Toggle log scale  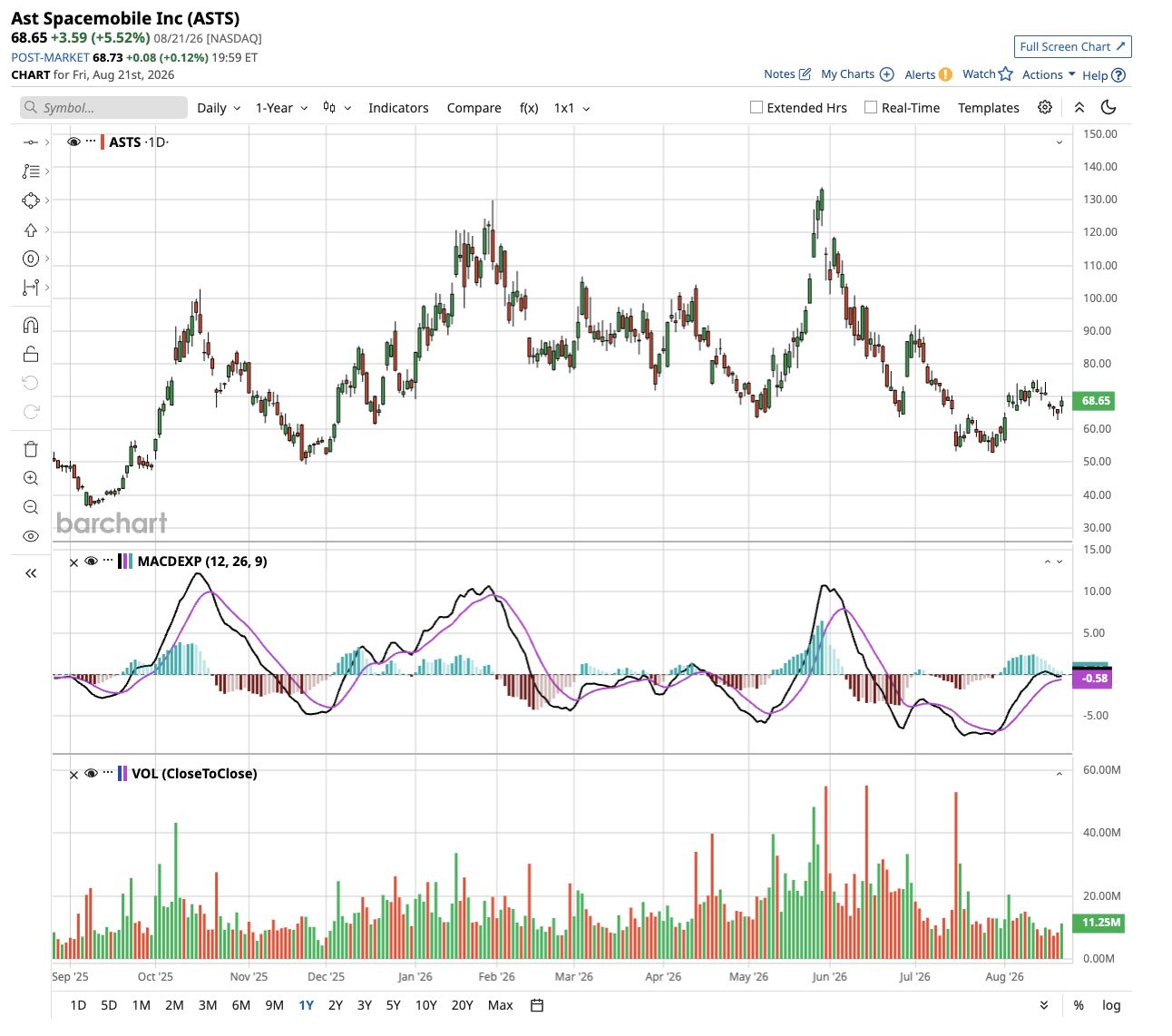1111,1005
